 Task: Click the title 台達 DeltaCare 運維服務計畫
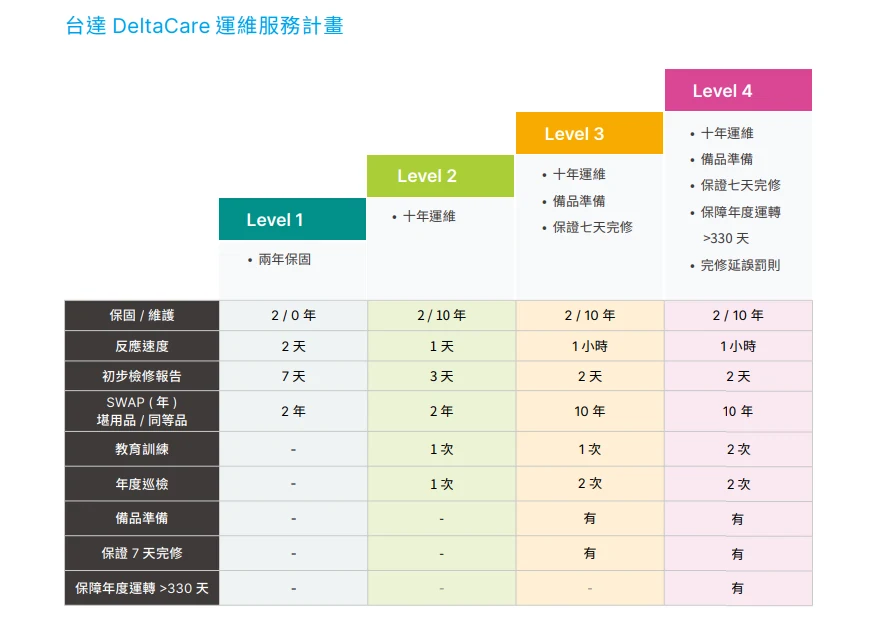pyautogui.click(x=204, y=26)
